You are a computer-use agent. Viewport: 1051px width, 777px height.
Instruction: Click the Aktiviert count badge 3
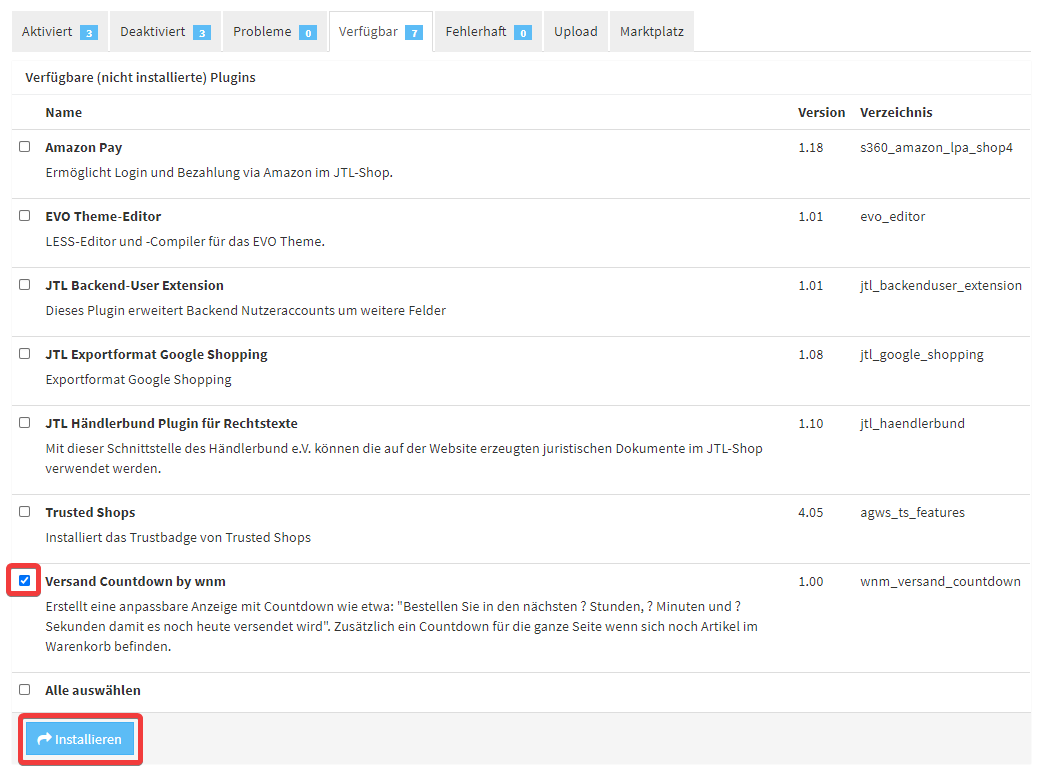[88, 33]
